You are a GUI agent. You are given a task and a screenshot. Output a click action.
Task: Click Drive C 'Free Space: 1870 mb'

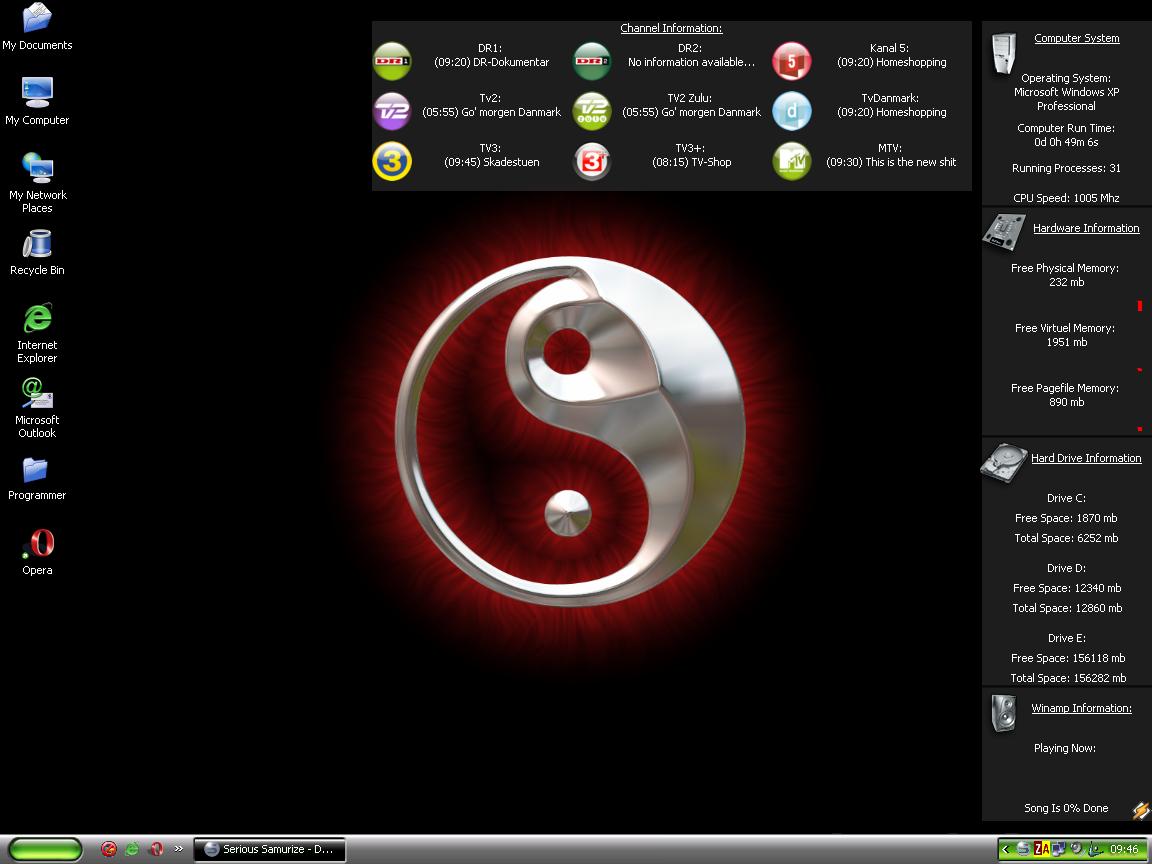tap(1066, 518)
